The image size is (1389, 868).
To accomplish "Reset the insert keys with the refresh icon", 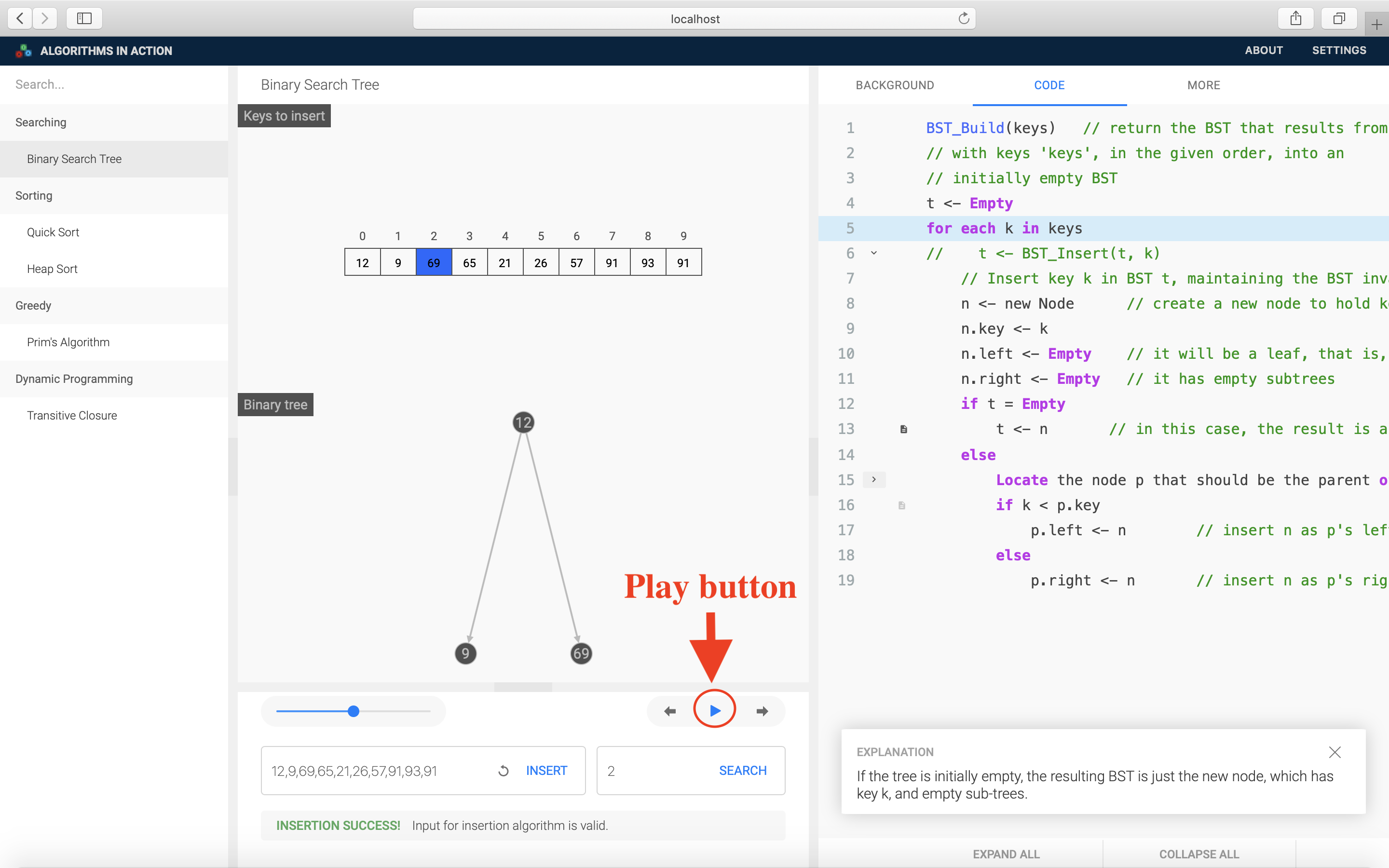I will 504,771.
